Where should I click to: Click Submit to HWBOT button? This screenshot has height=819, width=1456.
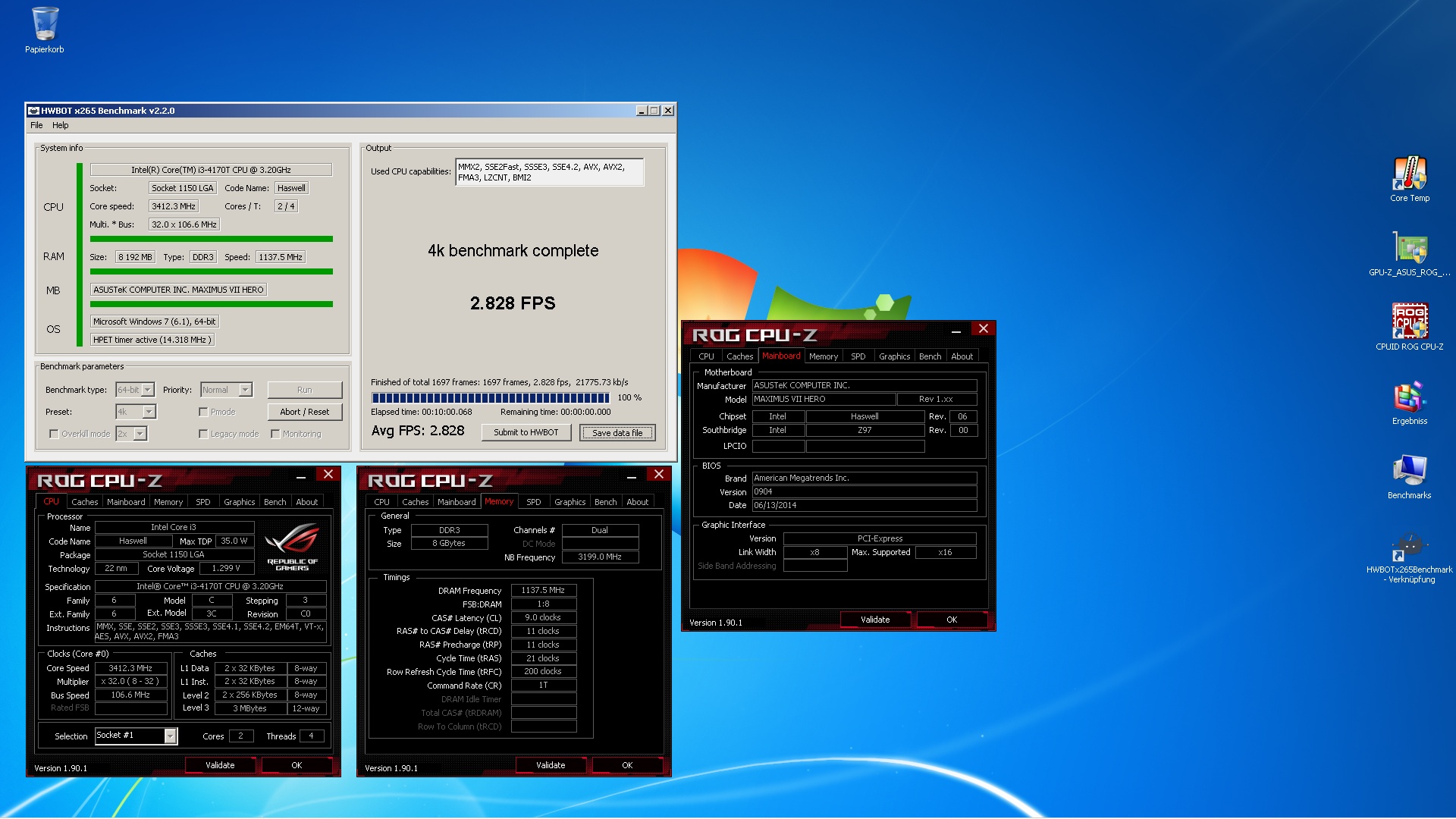(x=526, y=432)
